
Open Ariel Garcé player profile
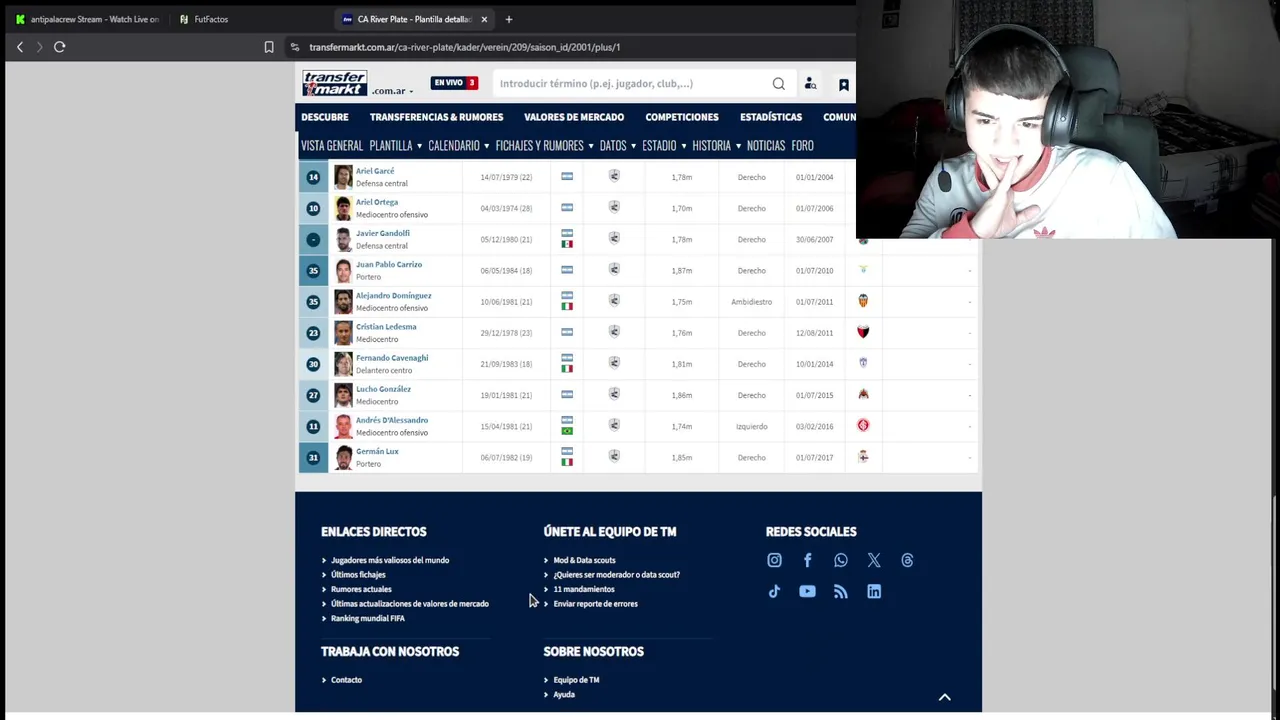[x=375, y=171]
